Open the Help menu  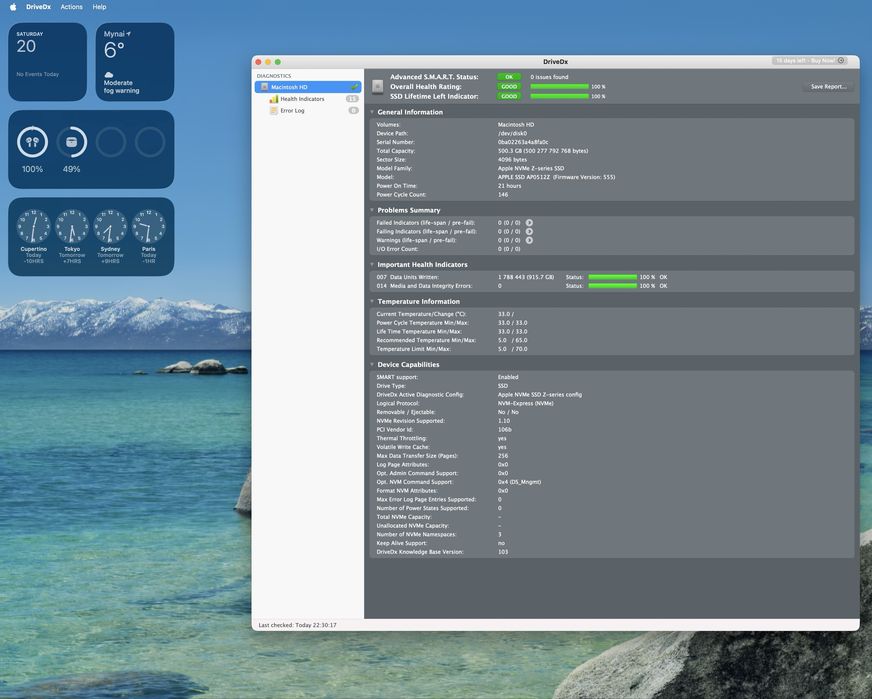click(99, 7)
